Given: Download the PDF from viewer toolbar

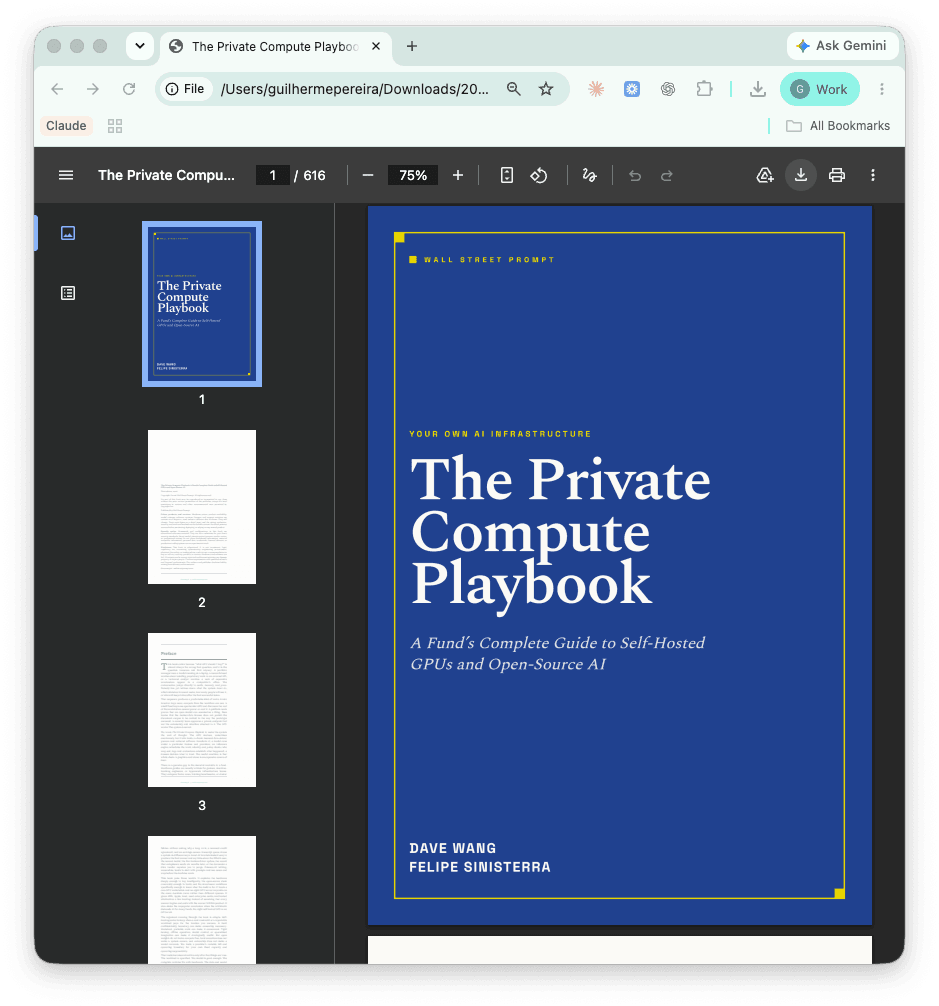Looking at the screenshot, I should coord(801,175).
